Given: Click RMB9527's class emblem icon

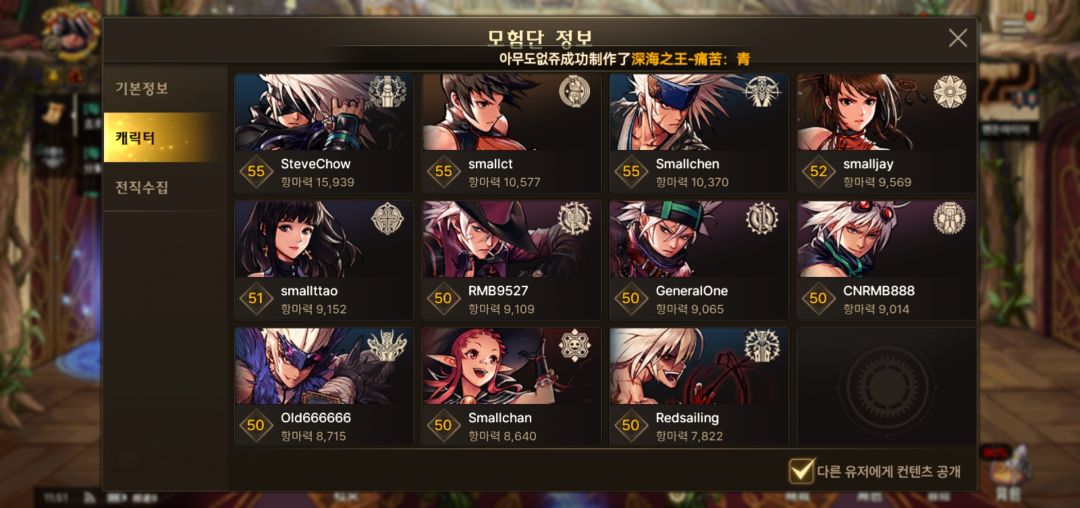Looking at the screenshot, I should tap(574, 219).
